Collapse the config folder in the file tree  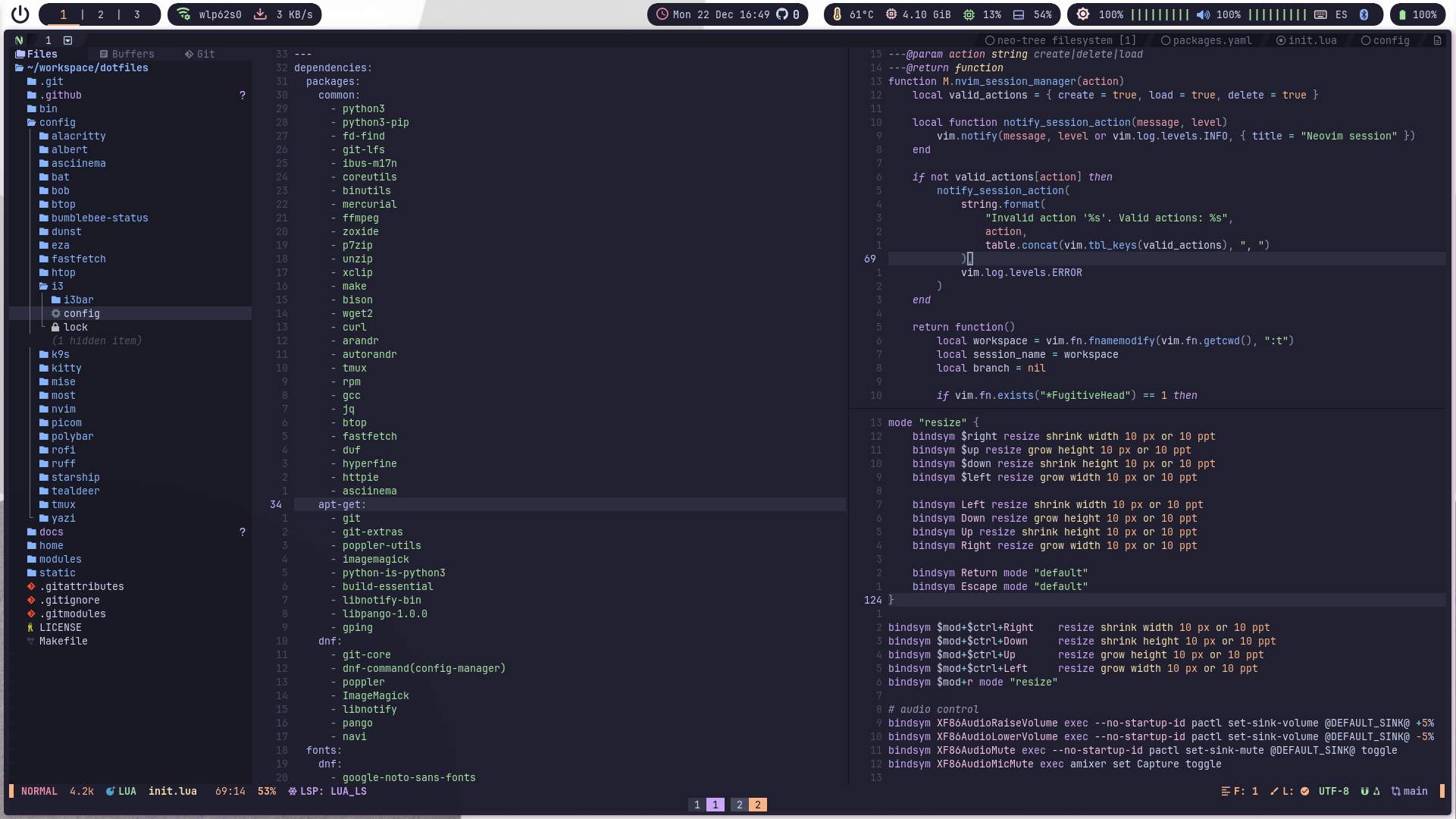(57, 122)
